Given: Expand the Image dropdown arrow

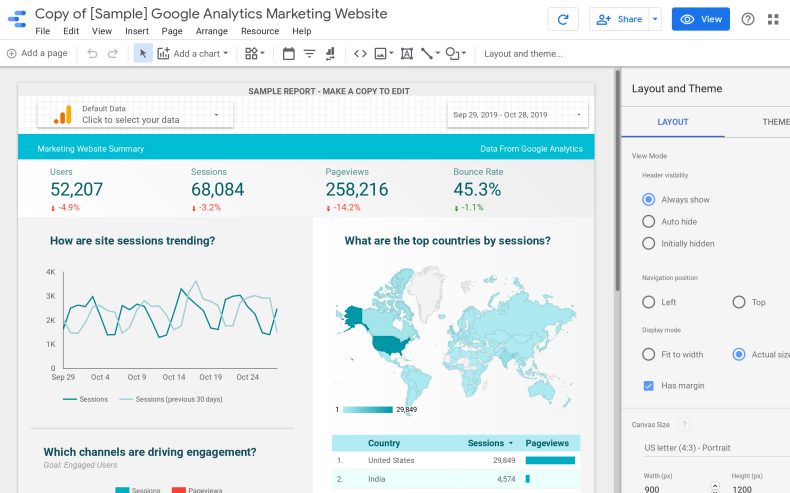Looking at the screenshot, I should tap(391, 53).
